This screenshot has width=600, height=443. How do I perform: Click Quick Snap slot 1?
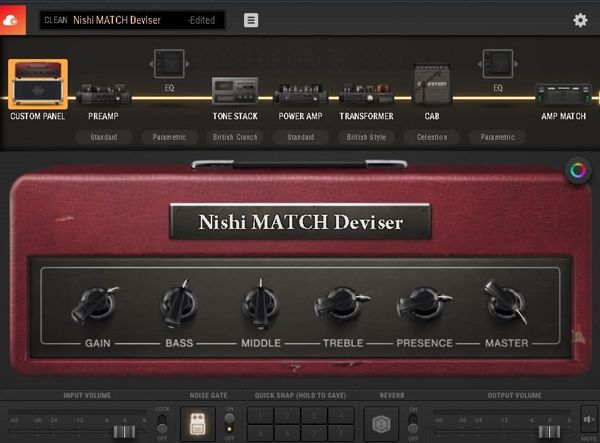[260, 415]
